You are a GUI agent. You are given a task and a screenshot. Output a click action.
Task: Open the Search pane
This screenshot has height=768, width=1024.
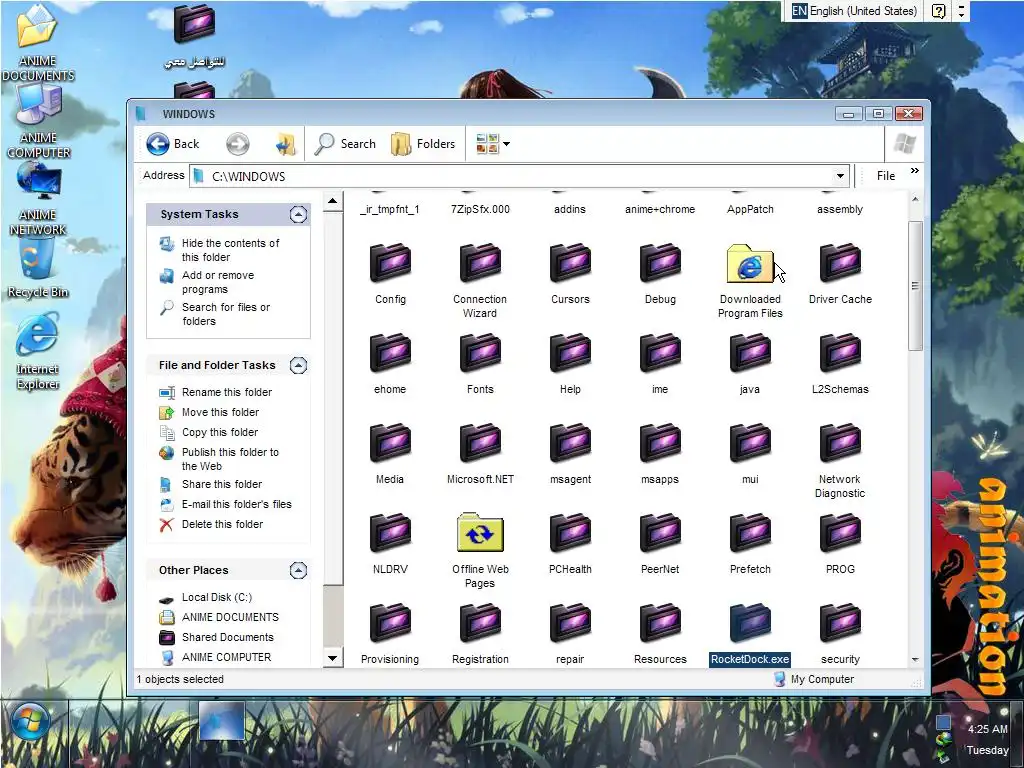click(x=345, y=144)
